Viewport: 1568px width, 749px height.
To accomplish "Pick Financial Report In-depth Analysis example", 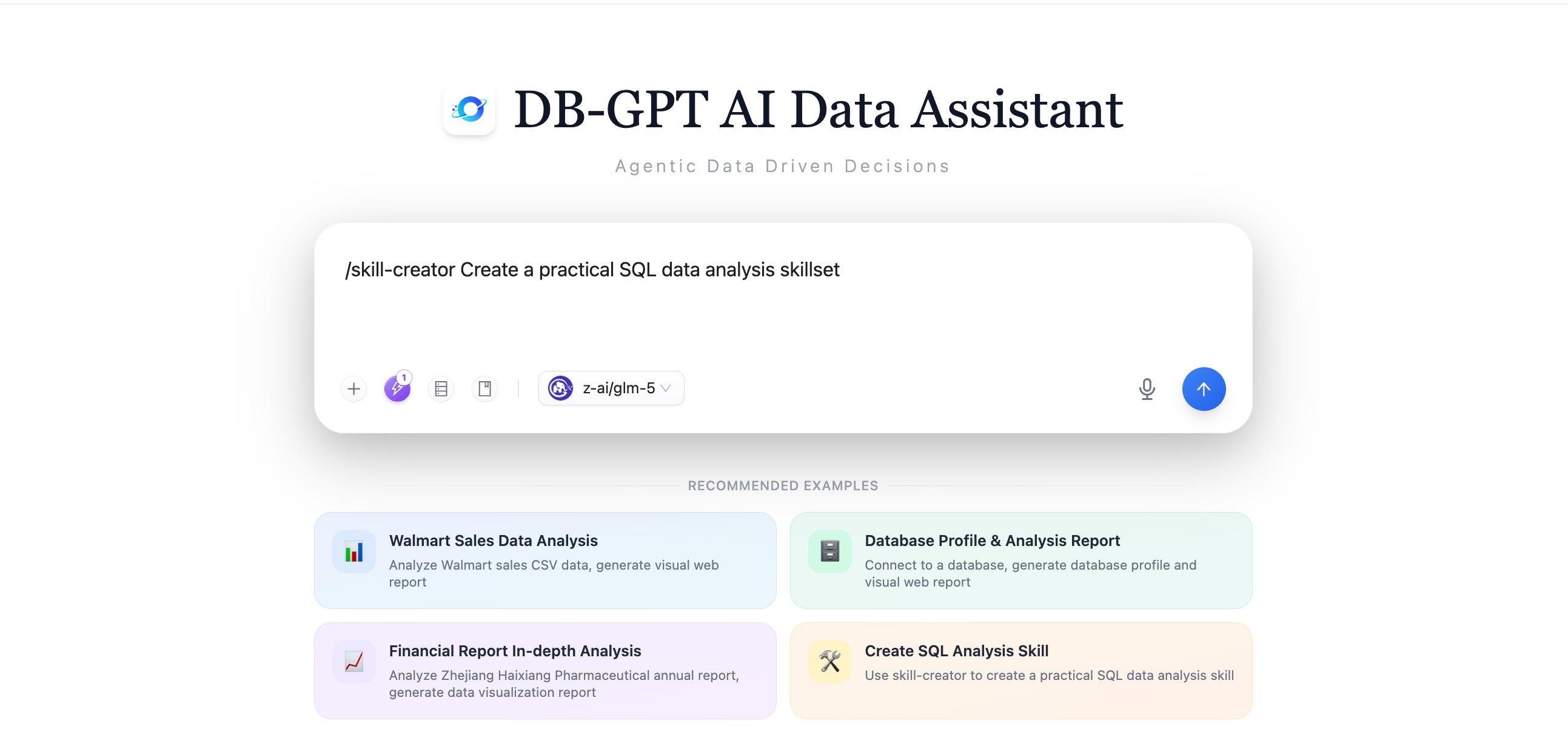I will point(544,670).
